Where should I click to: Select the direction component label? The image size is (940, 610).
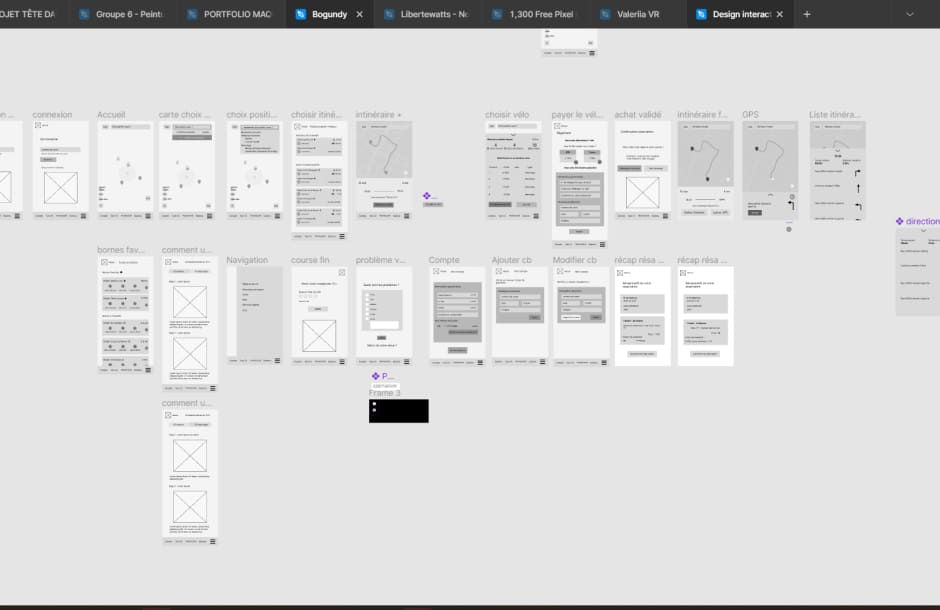tap(920, 221)
